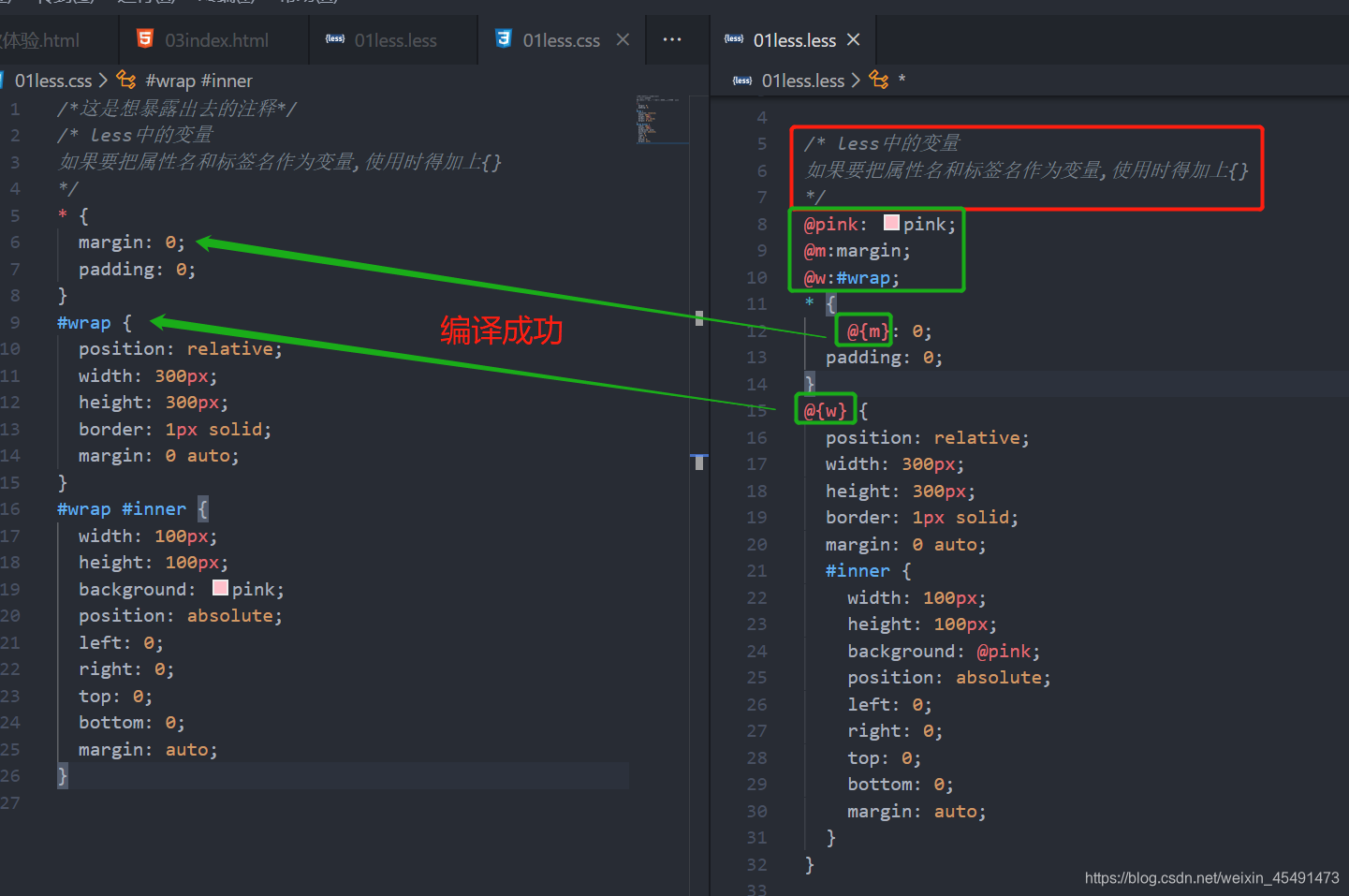Click the chevron separator in right breadcrumb
Viewport: 1349px width, 896px height.
[856, 81]
